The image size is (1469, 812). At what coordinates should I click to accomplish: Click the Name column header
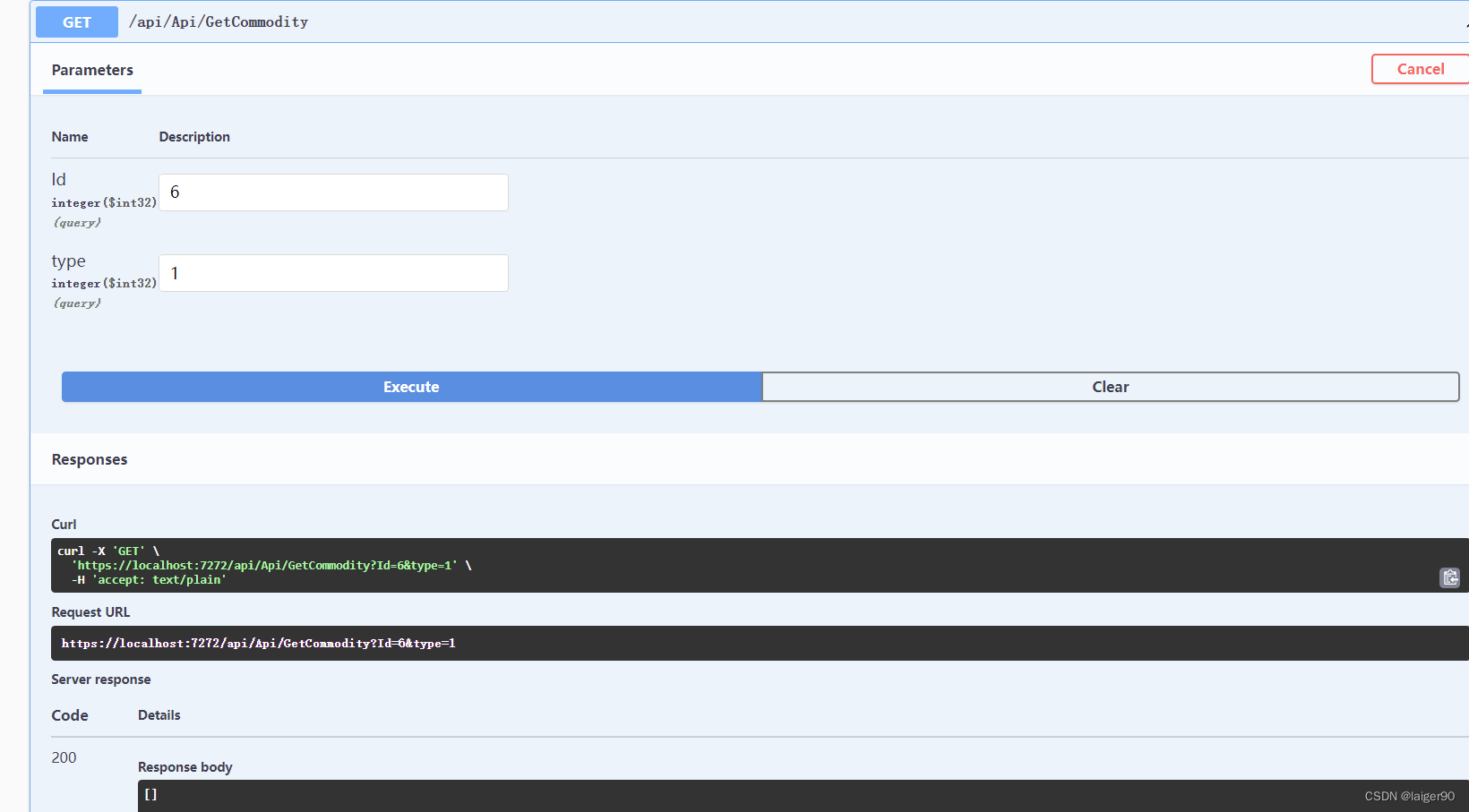(x=70, y=136)
